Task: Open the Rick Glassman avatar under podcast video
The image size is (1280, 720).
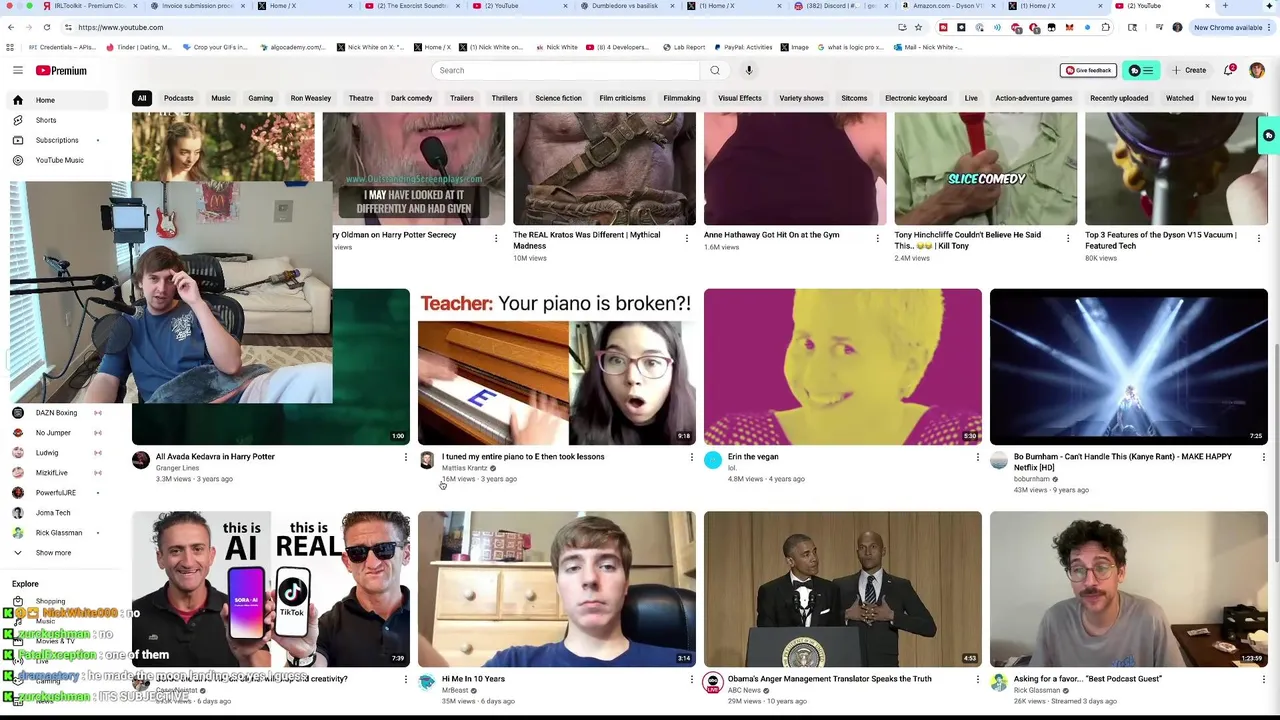Action: tap(999, 682)
